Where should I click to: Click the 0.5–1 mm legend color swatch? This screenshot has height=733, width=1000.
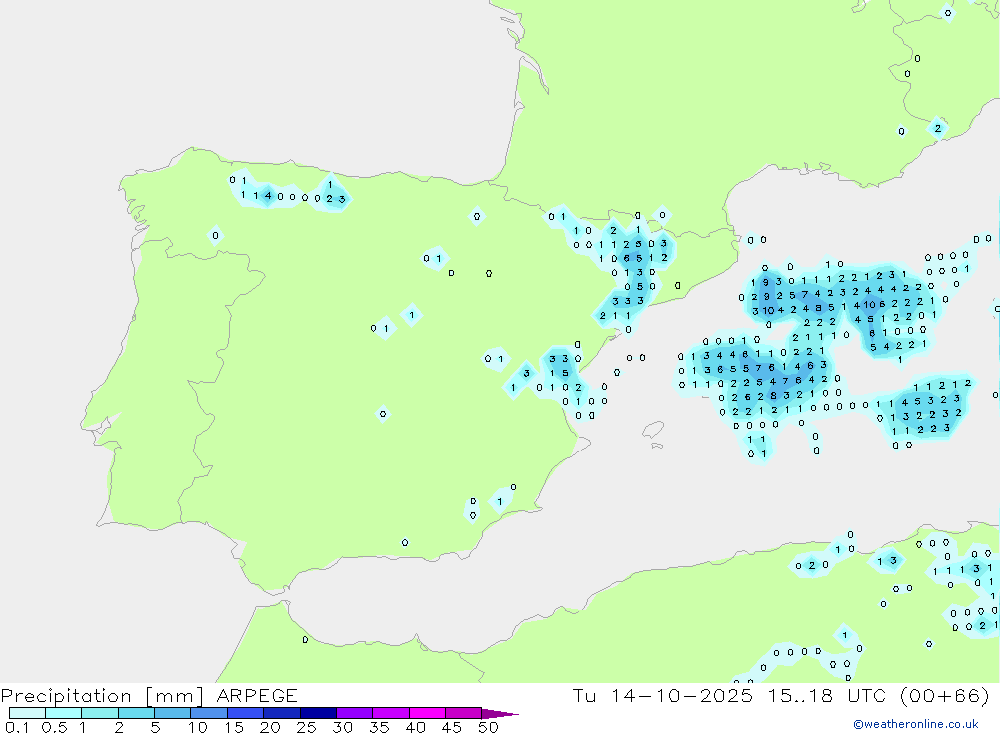(x=64, y=713)
